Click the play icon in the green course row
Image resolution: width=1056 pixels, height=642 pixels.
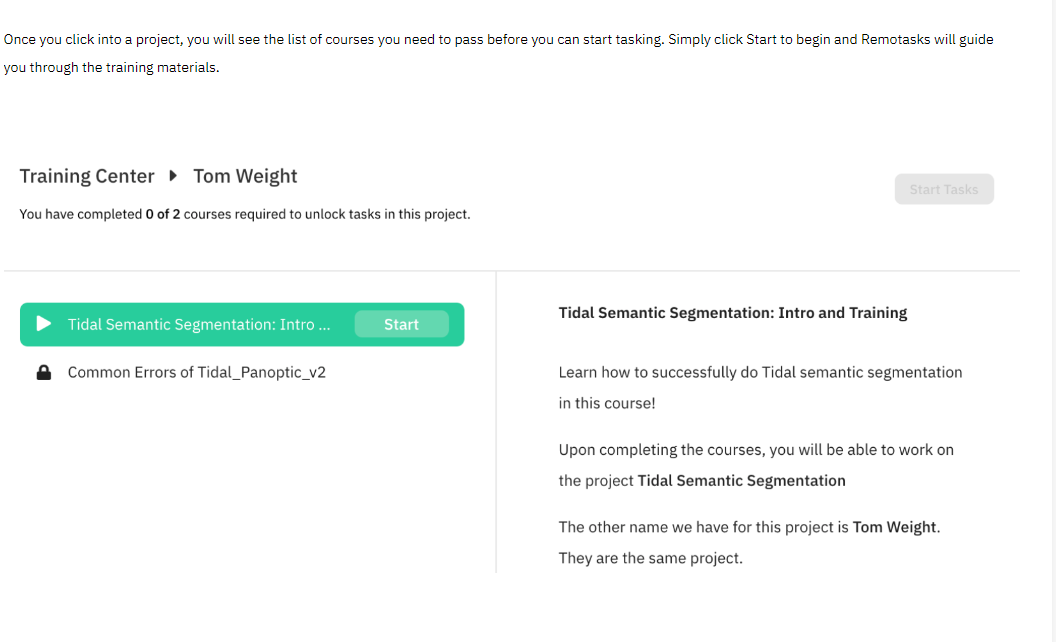[x=44, y=324]
